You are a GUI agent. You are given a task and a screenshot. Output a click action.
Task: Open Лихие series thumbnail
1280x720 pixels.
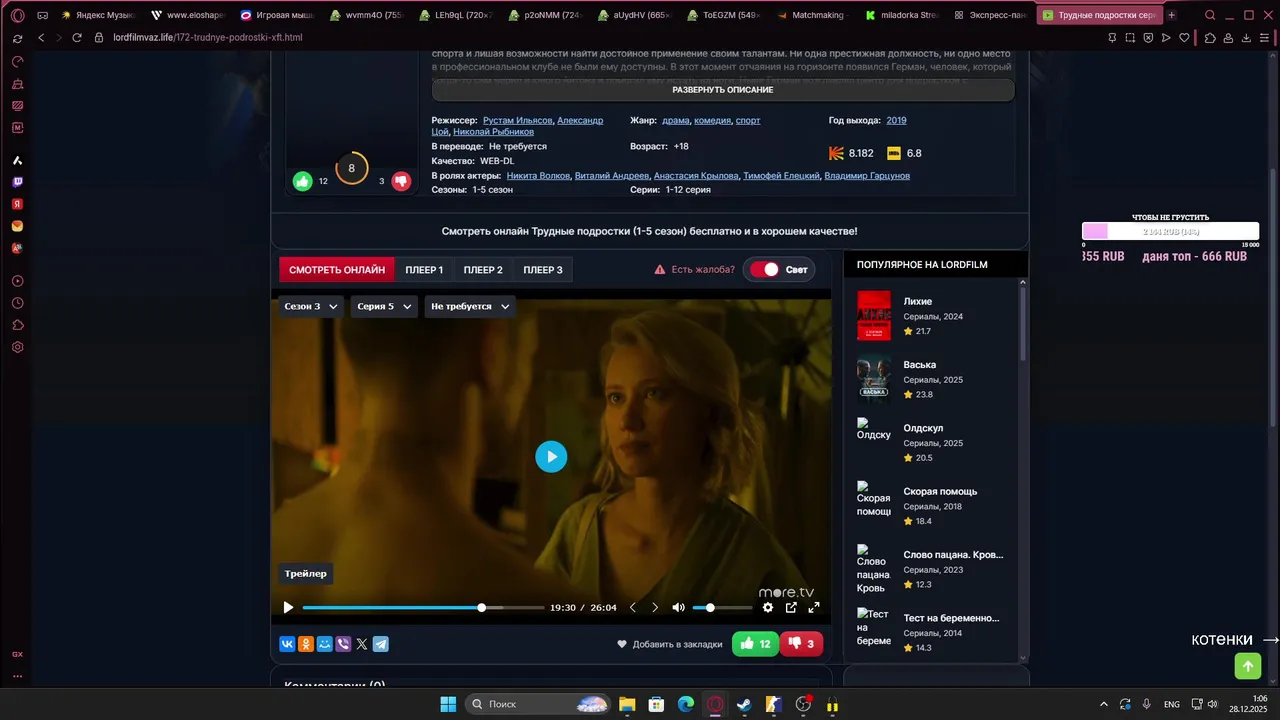pyautogui.click(x=874, y=316)
